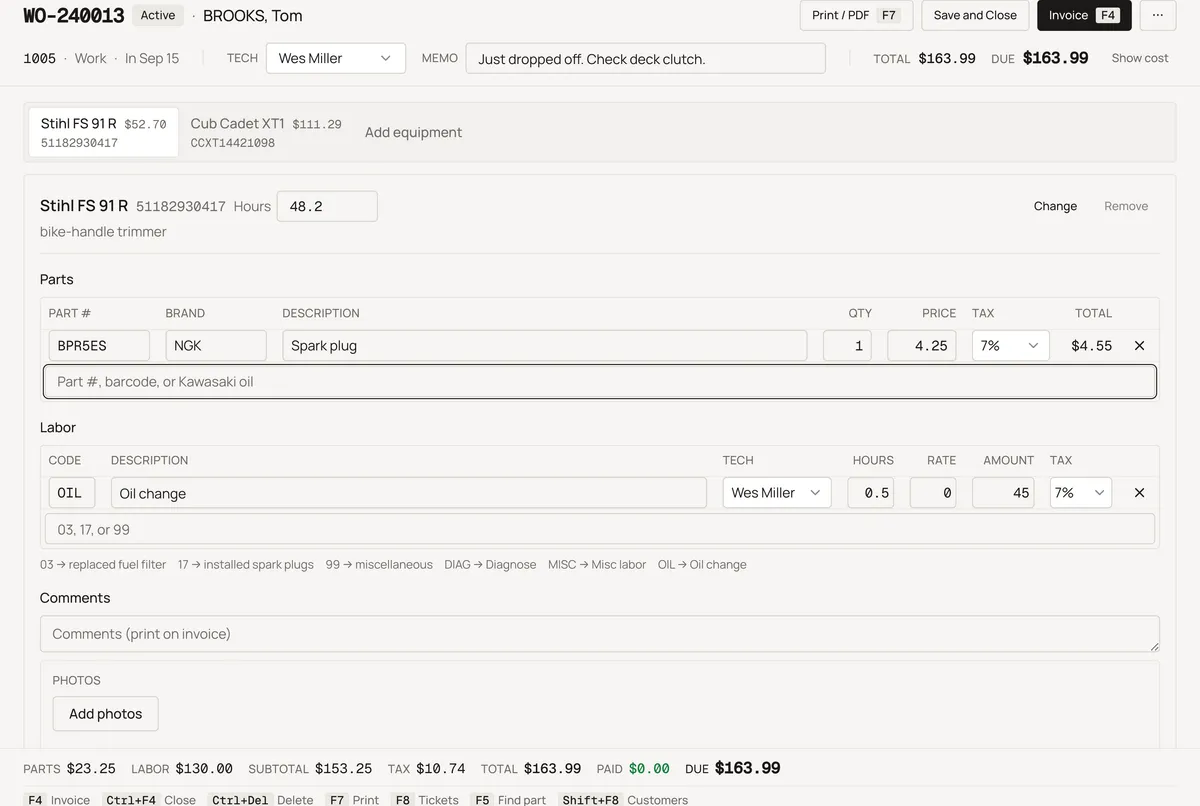Click the Print / PDF button
Viewport: 1200px width, 806px height.
(x=856, y=15)
